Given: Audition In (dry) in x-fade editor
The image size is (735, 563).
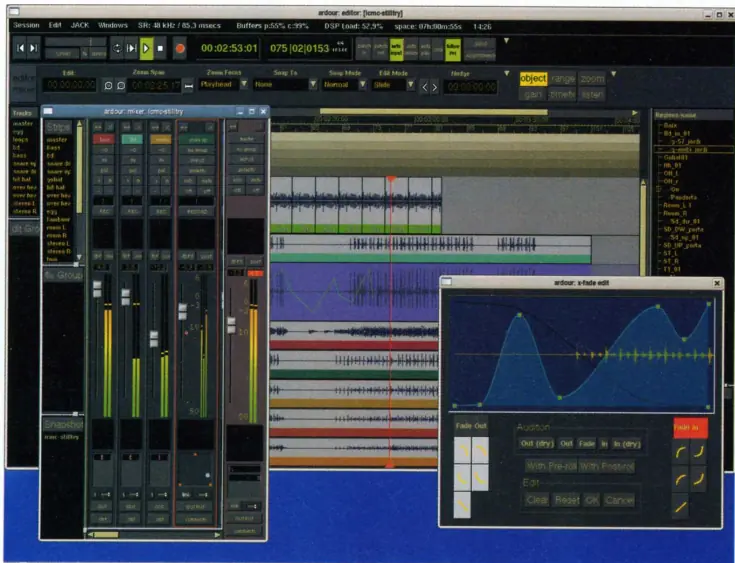Looking at the screenshot, I should 627,443.
